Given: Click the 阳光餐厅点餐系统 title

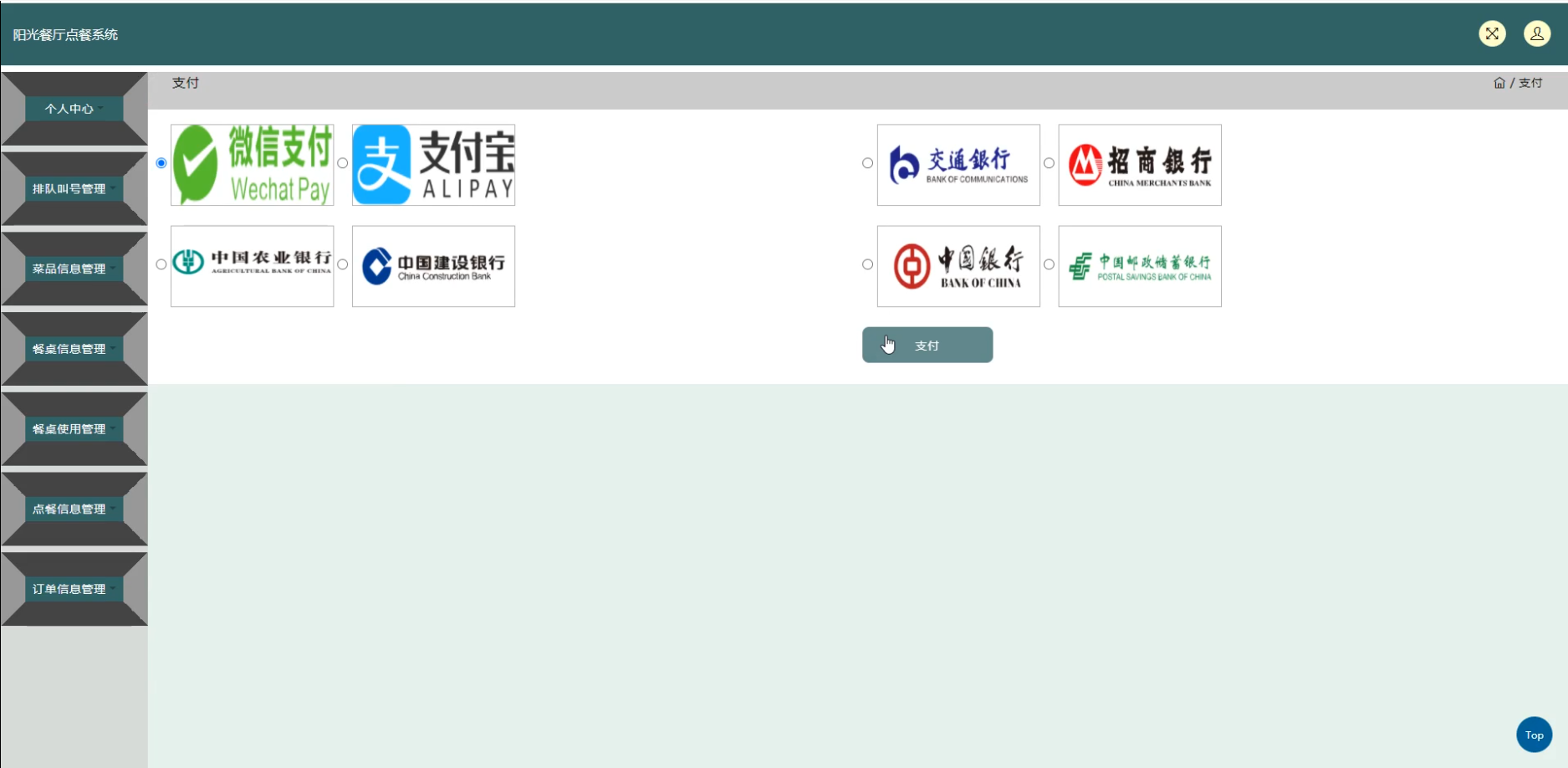Looking at the screenshot, I should [65, 35].
